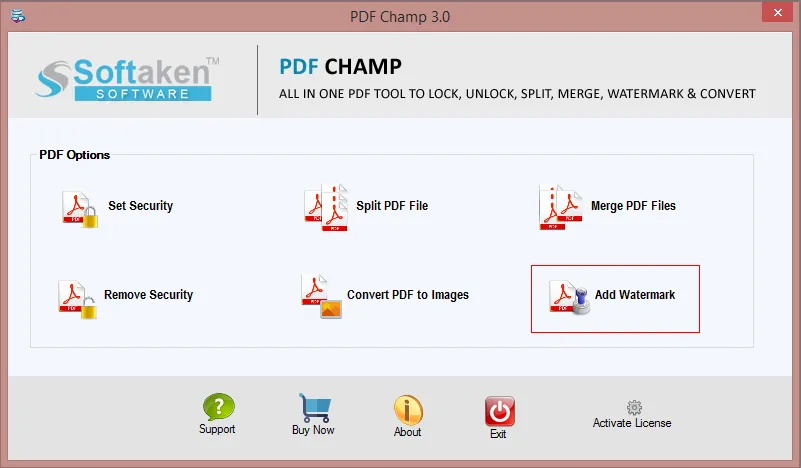The image size is (801, 468).
Task: Click the green Support question mark icon
Action: 219,407
